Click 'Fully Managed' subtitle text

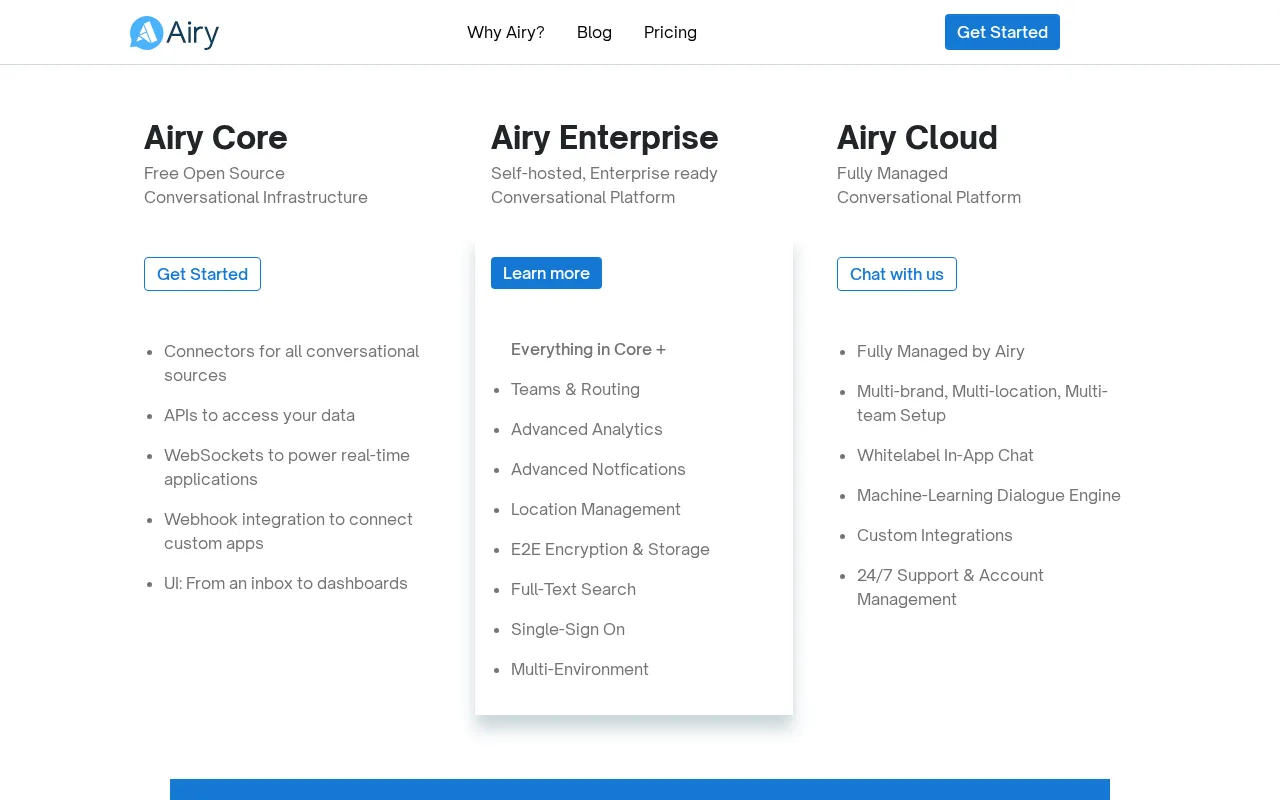pos(892,173)
